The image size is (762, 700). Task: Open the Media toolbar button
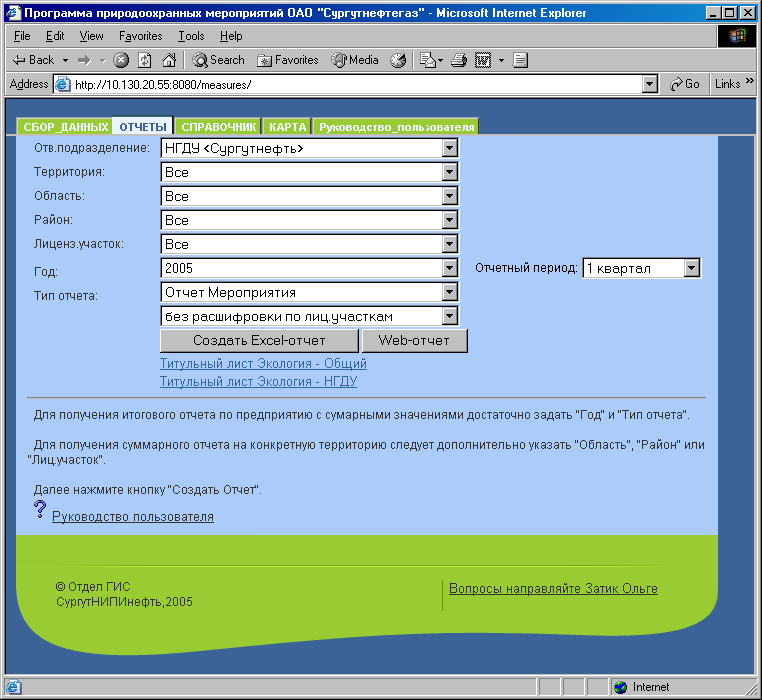point(355,60)
